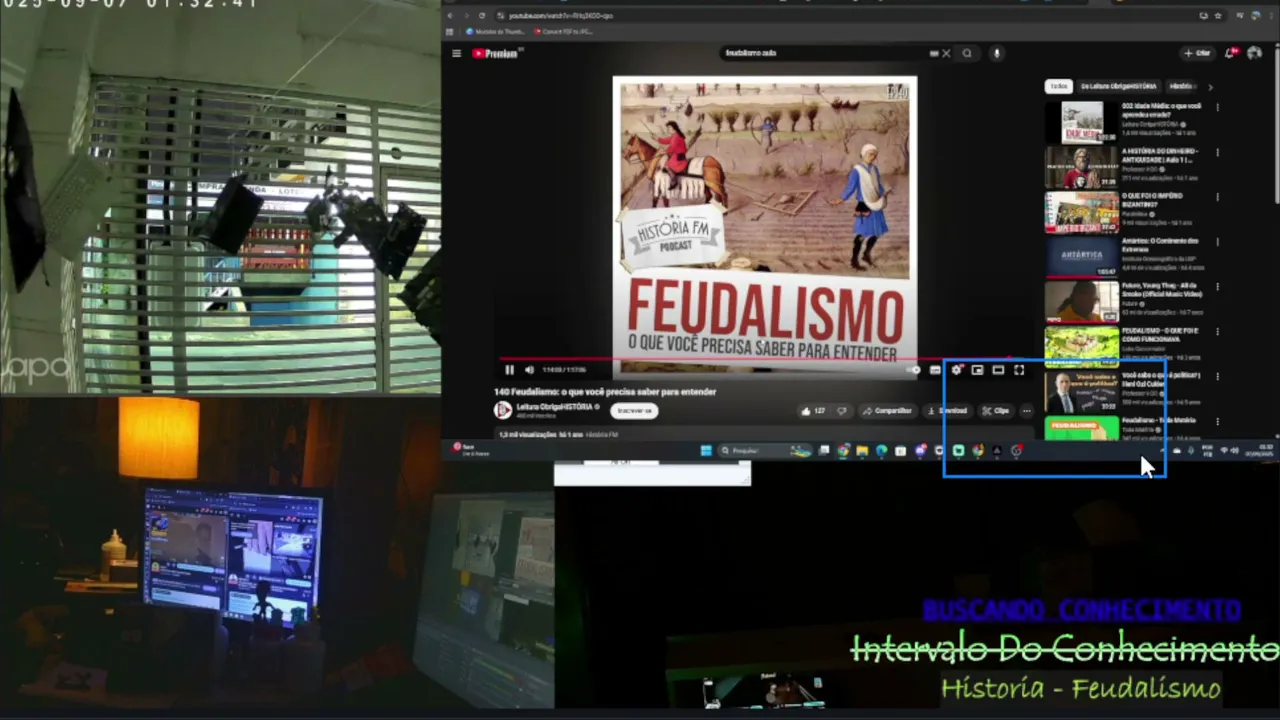Open options menu for HISTÓRIA DO DINHEIRO video

tap(1217, 152)
